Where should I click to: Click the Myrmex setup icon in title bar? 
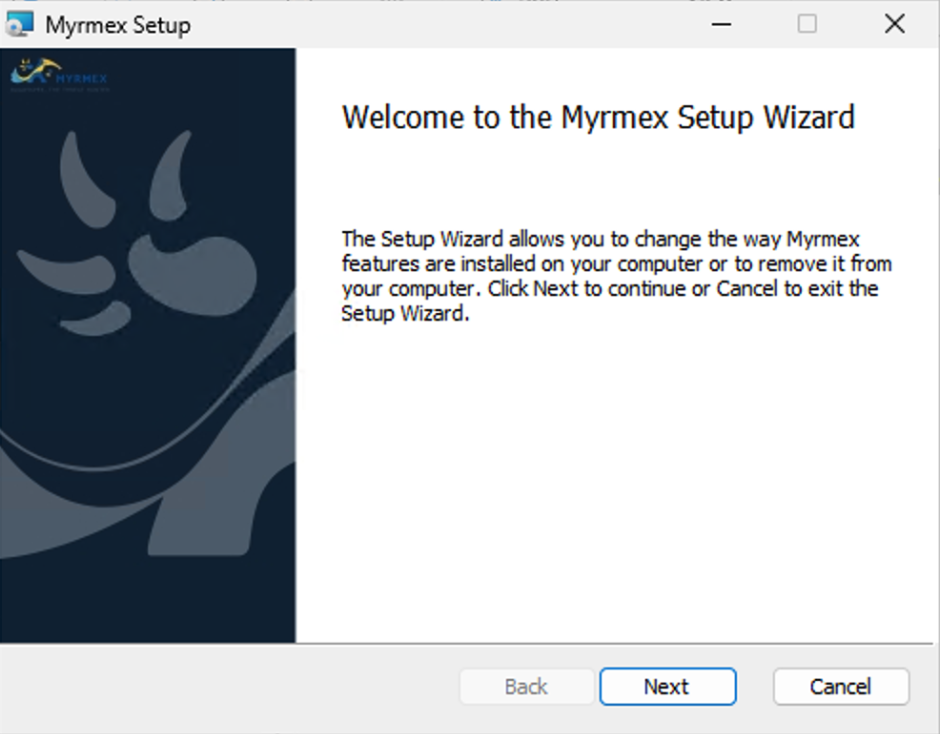click(x=20, y=23)
